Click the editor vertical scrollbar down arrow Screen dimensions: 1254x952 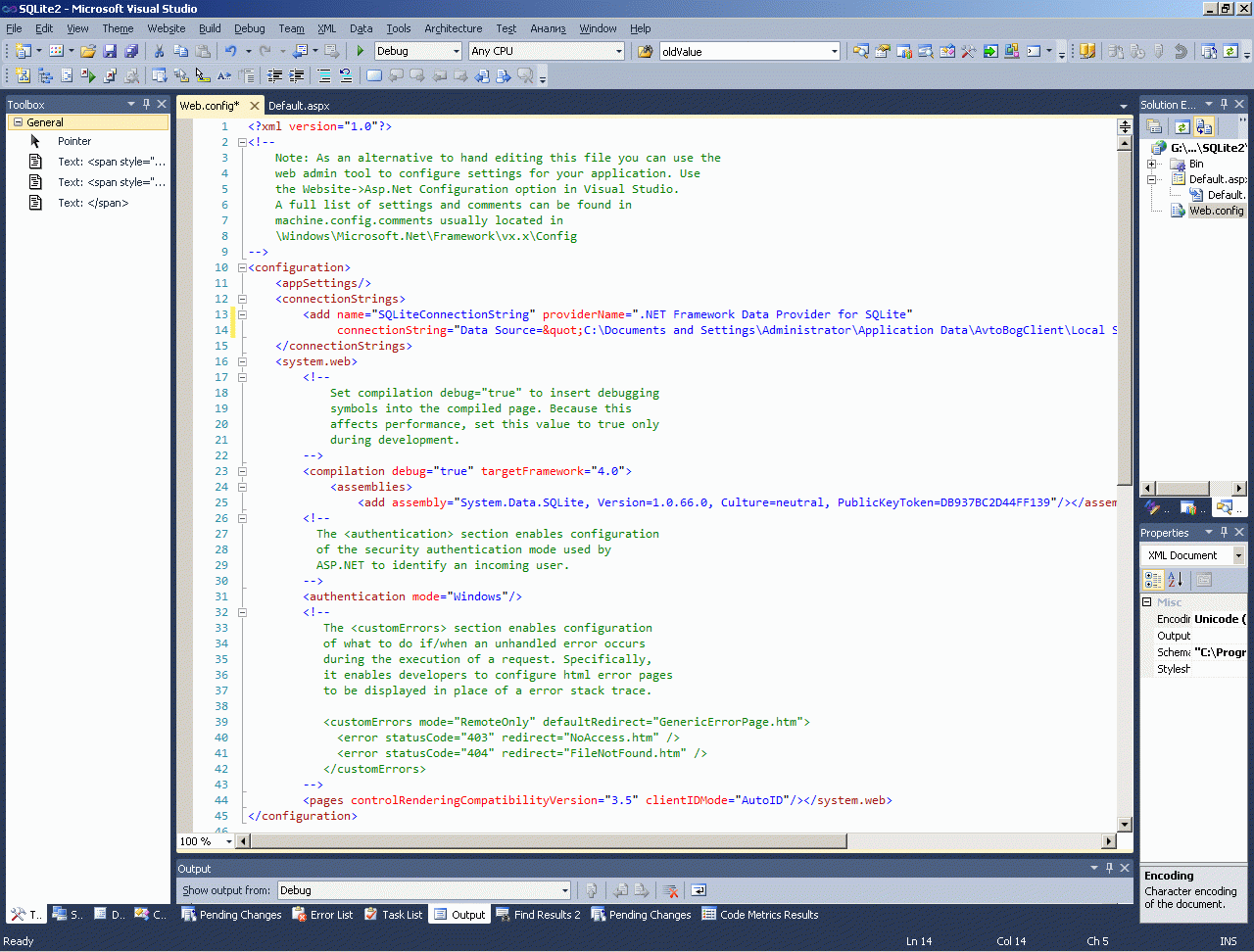tap(1125, 825)
